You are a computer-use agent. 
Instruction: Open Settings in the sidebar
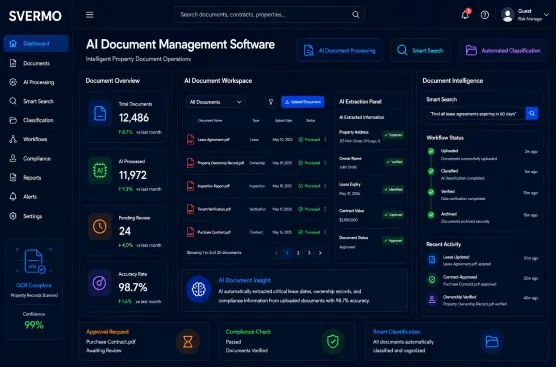tap(36, 216)
